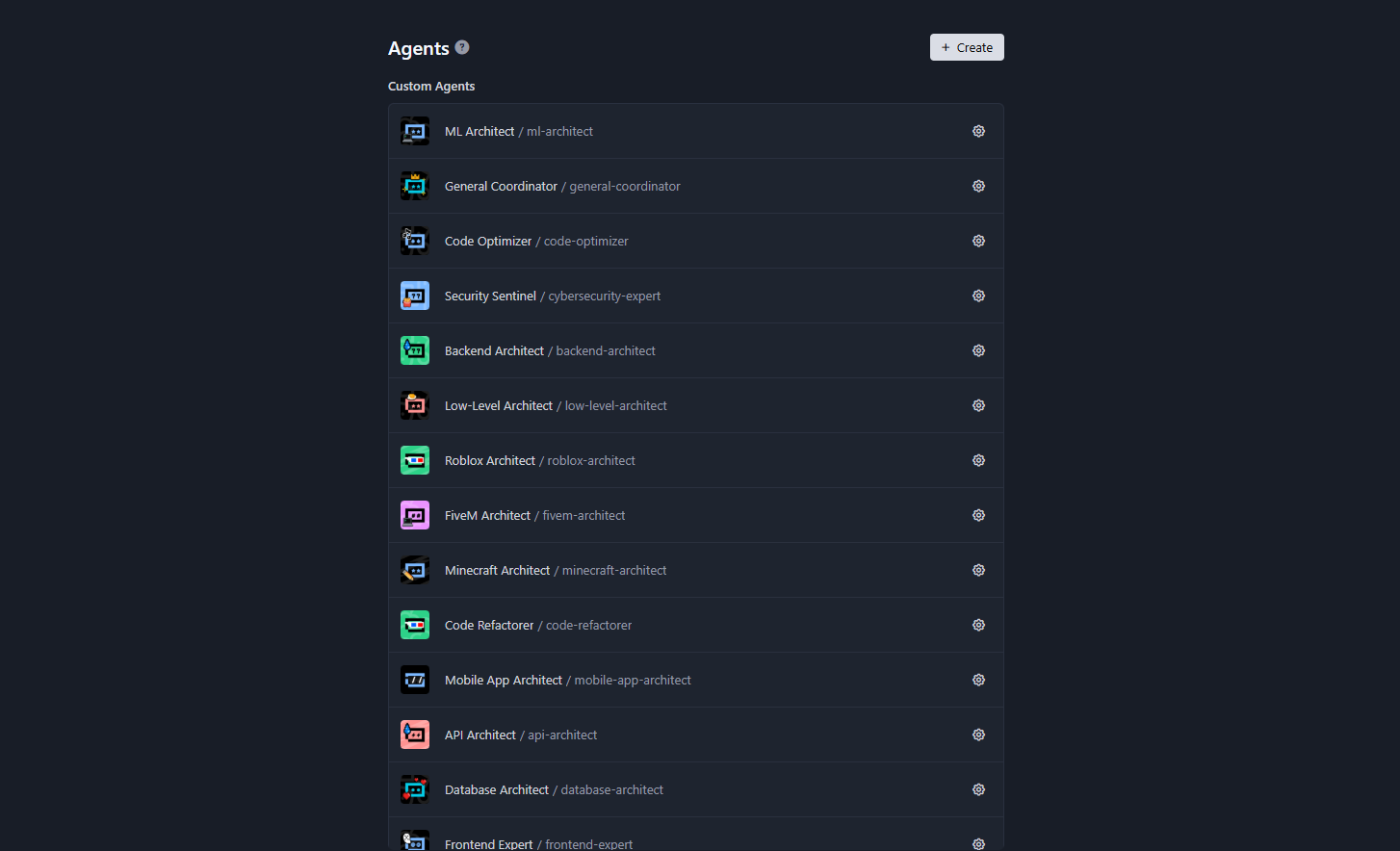Click the API Architect avatar icon
This screenshot has height=851, width=1400.
[x=415, y=735]
